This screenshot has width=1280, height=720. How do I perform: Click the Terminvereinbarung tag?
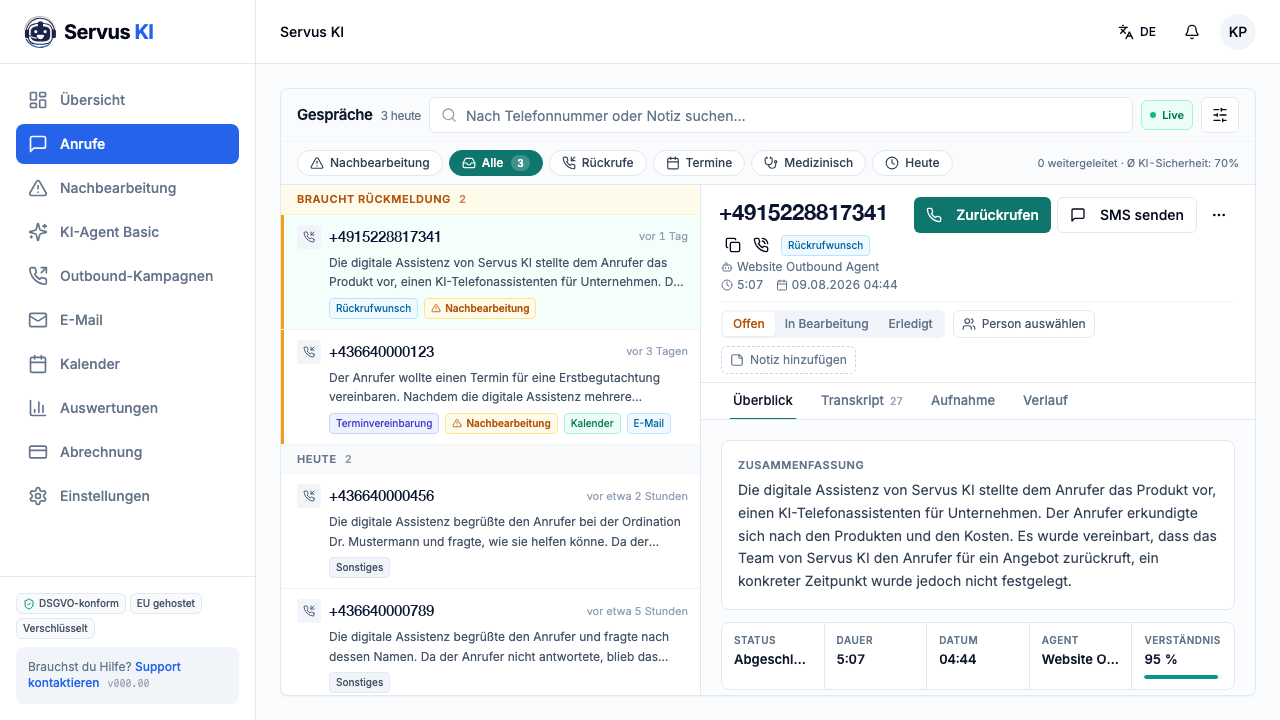[x=384, y=423]
